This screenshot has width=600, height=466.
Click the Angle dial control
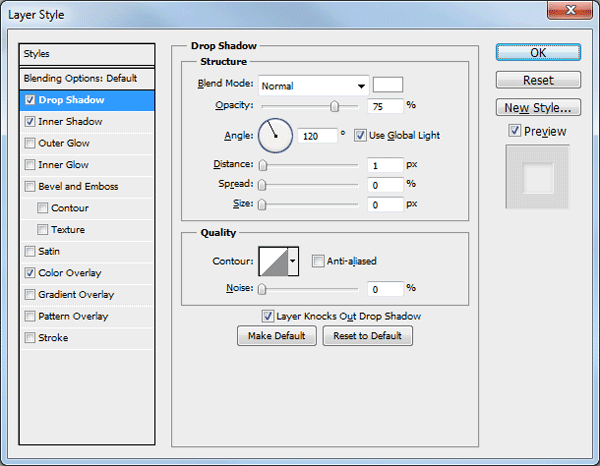click(275, 135)
